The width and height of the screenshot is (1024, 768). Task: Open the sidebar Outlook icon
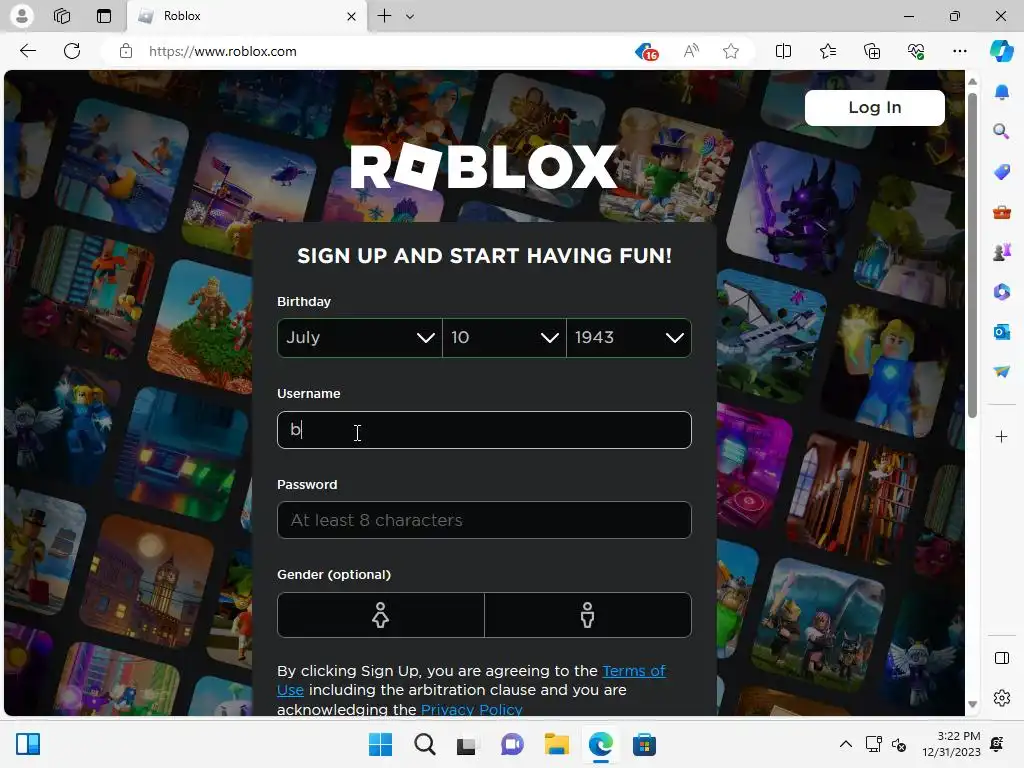(1001, 332)
